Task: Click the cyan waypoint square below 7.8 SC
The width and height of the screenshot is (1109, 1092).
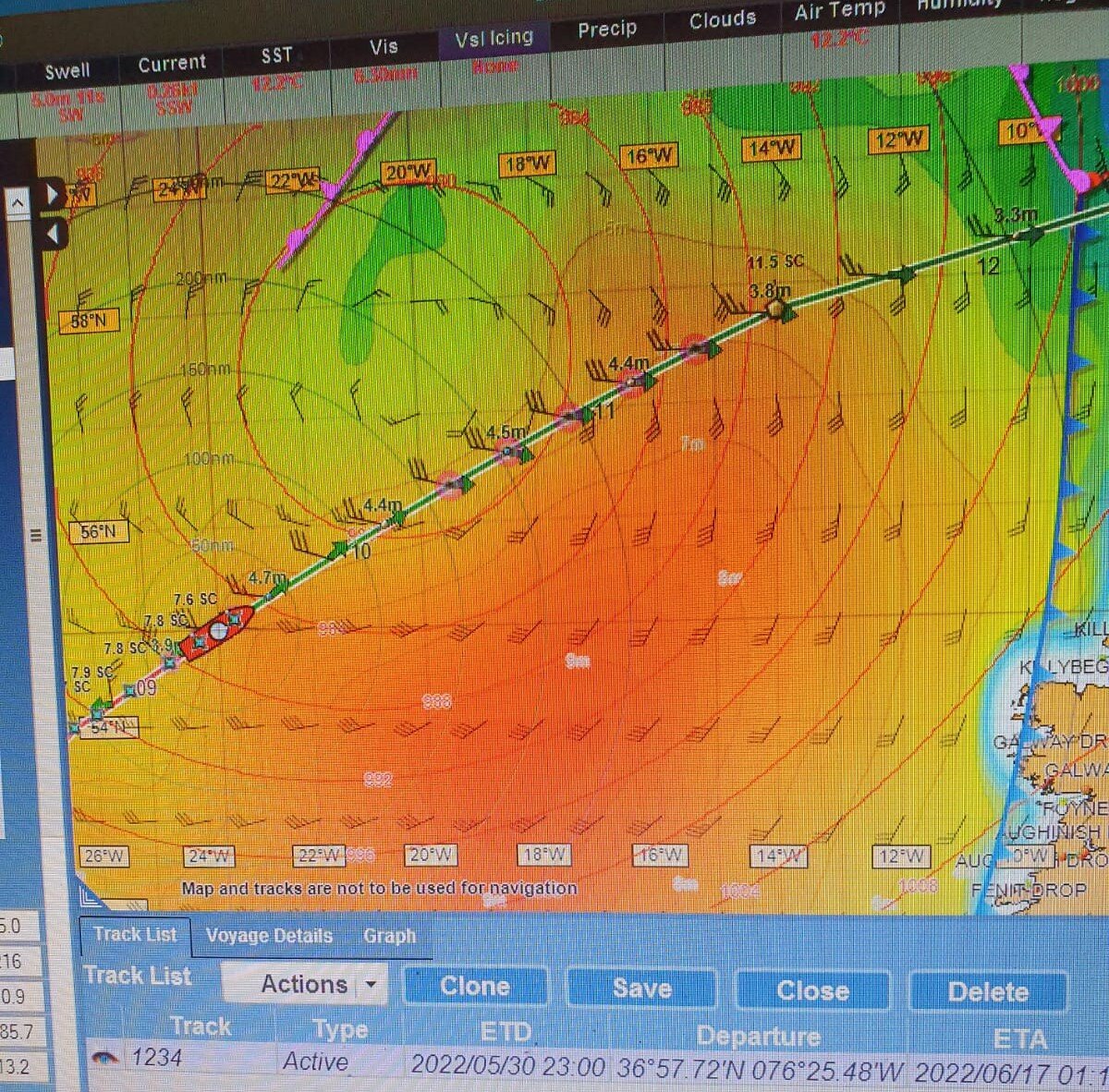Action: [169, 662]
